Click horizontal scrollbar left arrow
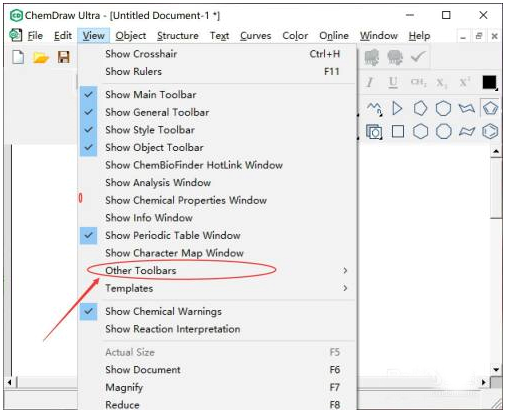Screen dimensions: 508x413 tap(9, 382)
